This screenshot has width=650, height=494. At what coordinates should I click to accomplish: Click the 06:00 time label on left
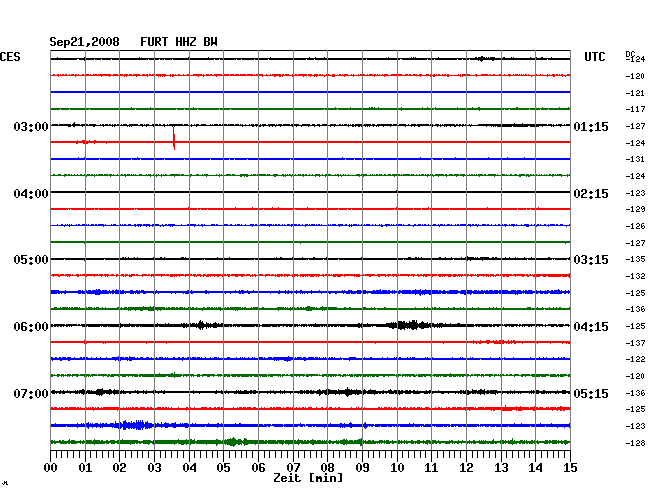coord(31,327)
